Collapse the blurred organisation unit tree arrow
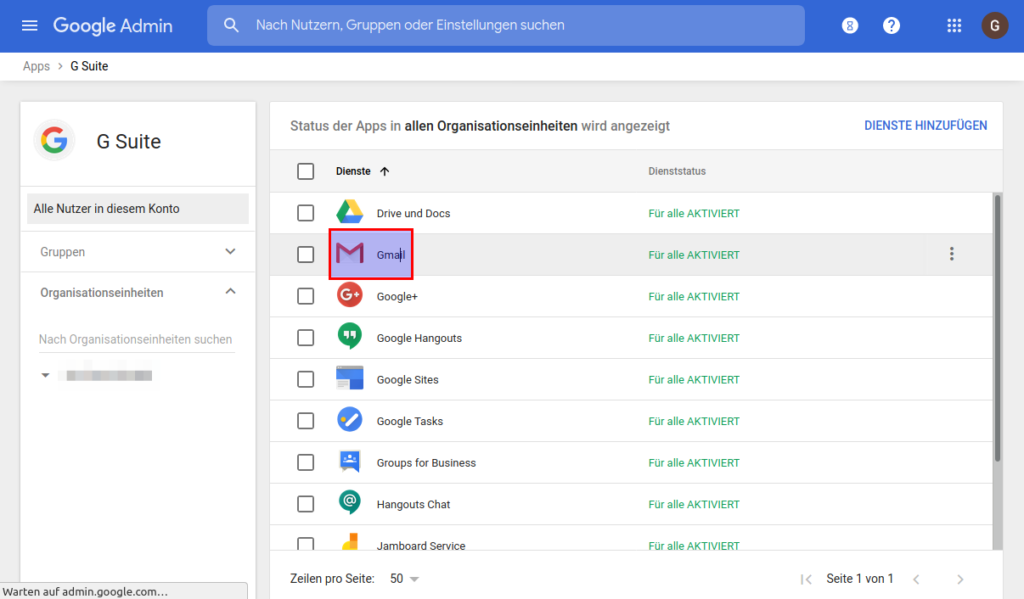The height and width of the screenshot is (599, 1024). point(45,375)
